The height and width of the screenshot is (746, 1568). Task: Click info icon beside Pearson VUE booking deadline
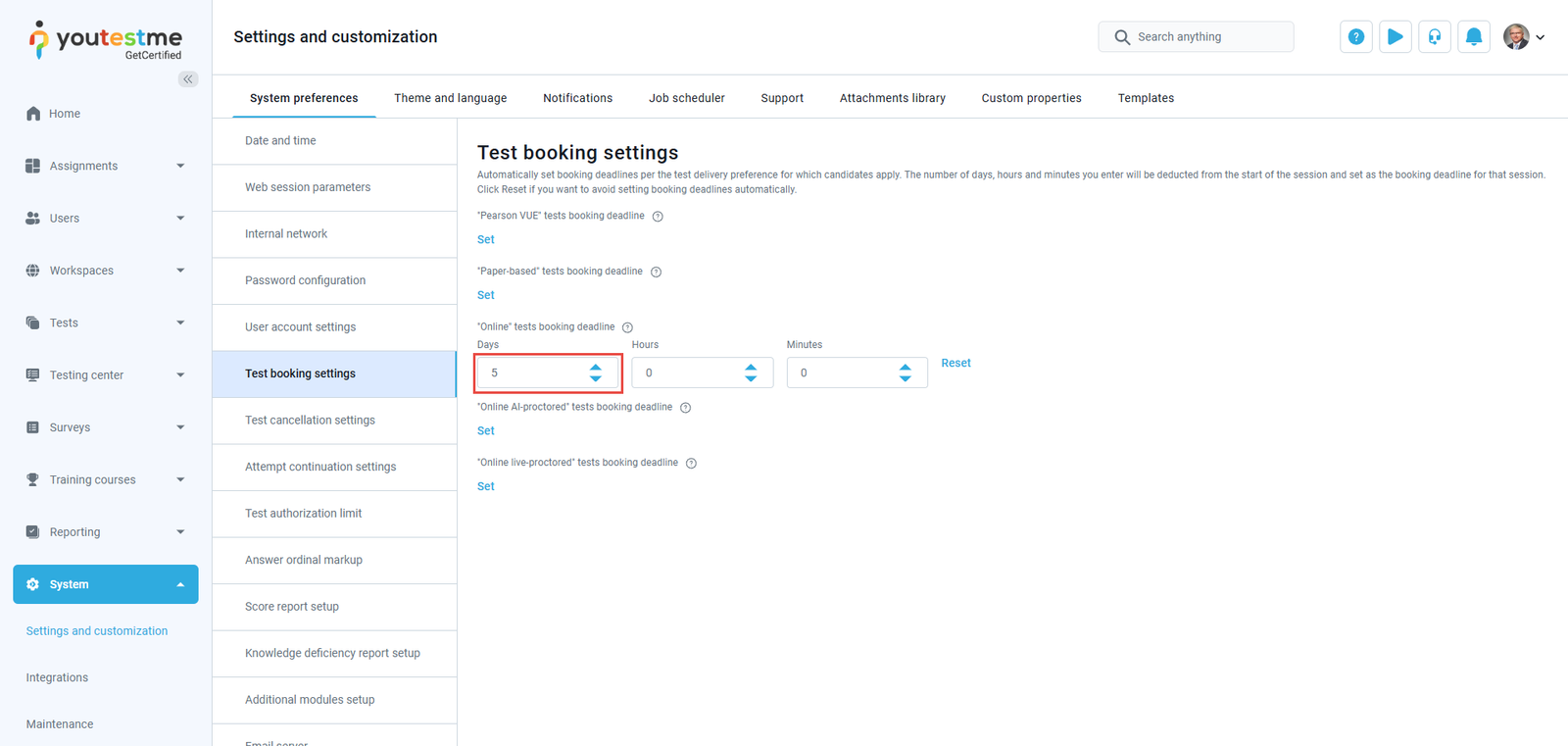(658, 217)
